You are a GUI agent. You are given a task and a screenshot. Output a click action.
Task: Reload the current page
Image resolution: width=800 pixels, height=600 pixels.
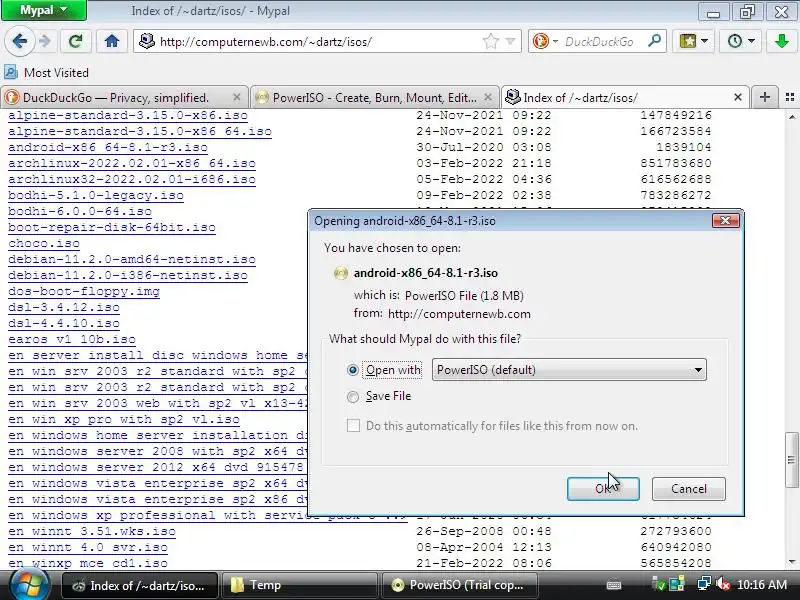click(76, 41)
